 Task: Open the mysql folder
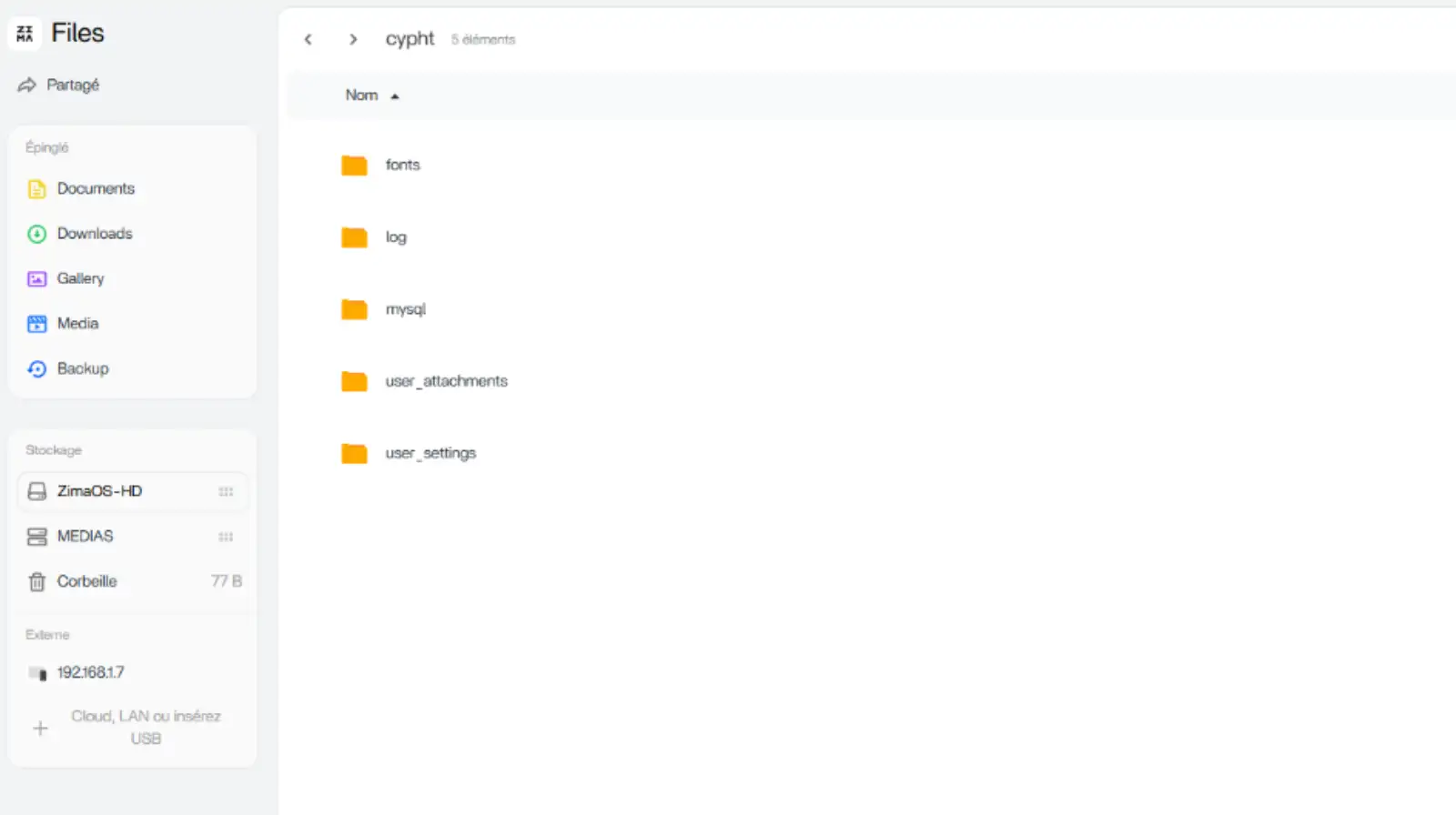pos(405,309)
